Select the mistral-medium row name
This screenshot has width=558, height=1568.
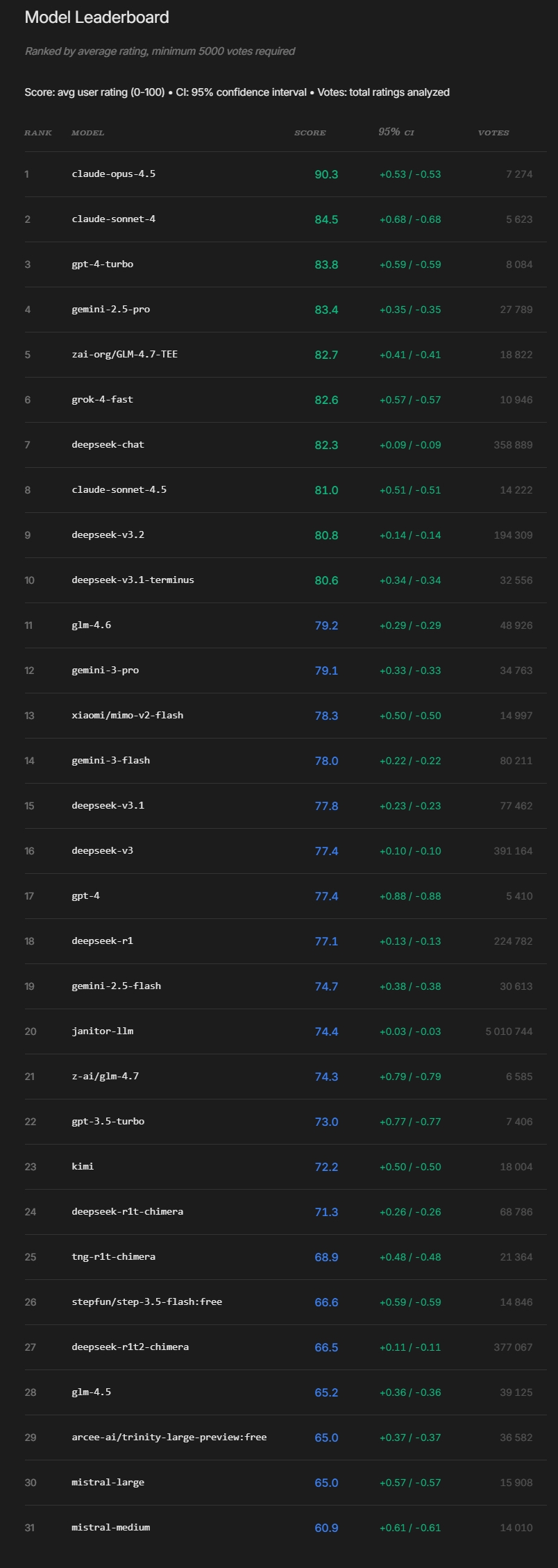pyautogui.click(x=111, y=1528)
